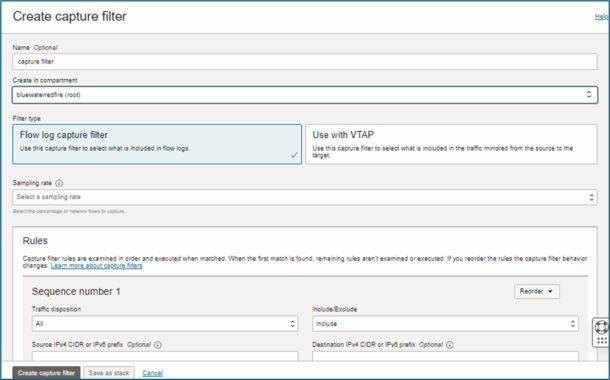610x380 pixels.
Task: Click Create capture filter button
Action: tap(46, 373)
